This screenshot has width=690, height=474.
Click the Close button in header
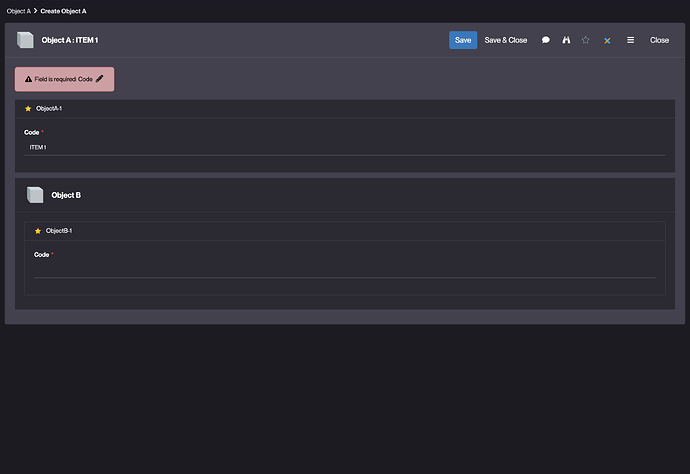click(x=659, y=40)
